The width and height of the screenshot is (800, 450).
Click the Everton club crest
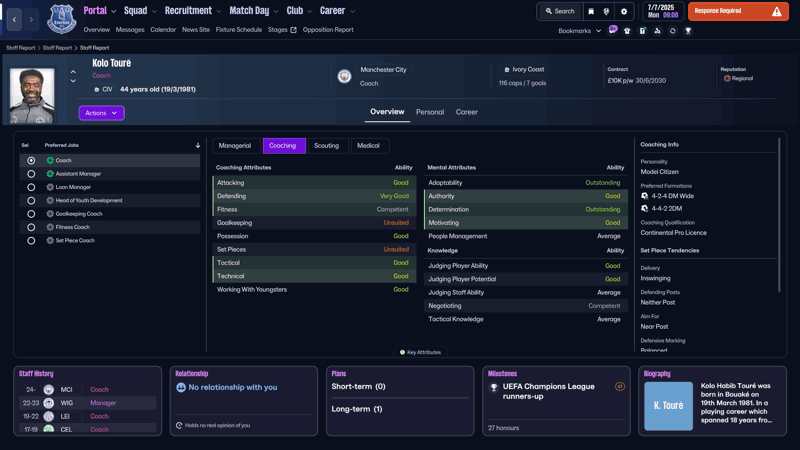click(x=61, y=19)
